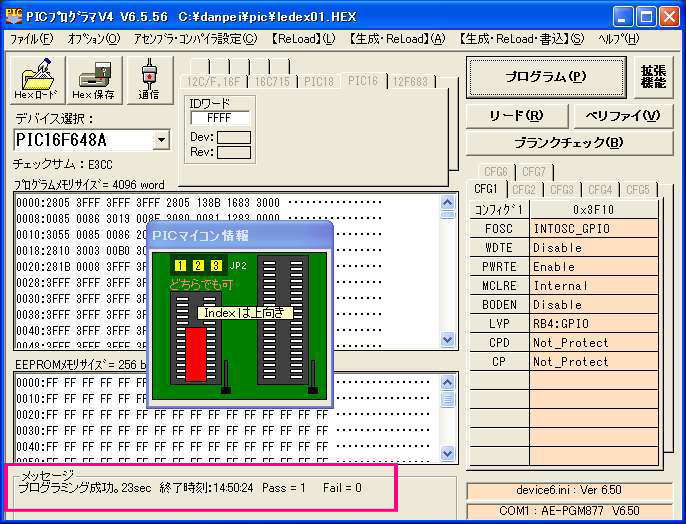The image size is (686, 524).
Task: Click the FOSC value INTOSC_GPIO cell
Action: point(594,229)
